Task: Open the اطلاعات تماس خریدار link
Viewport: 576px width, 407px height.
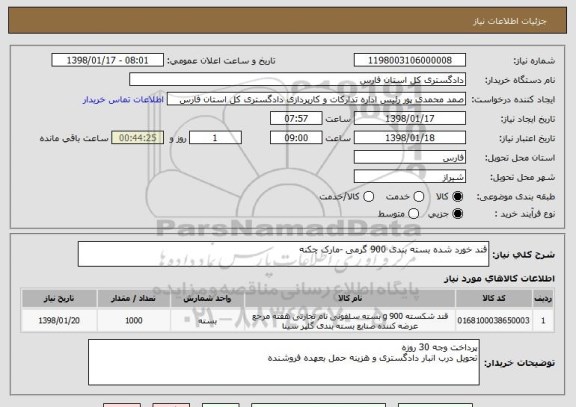Action: coord(123,100)
